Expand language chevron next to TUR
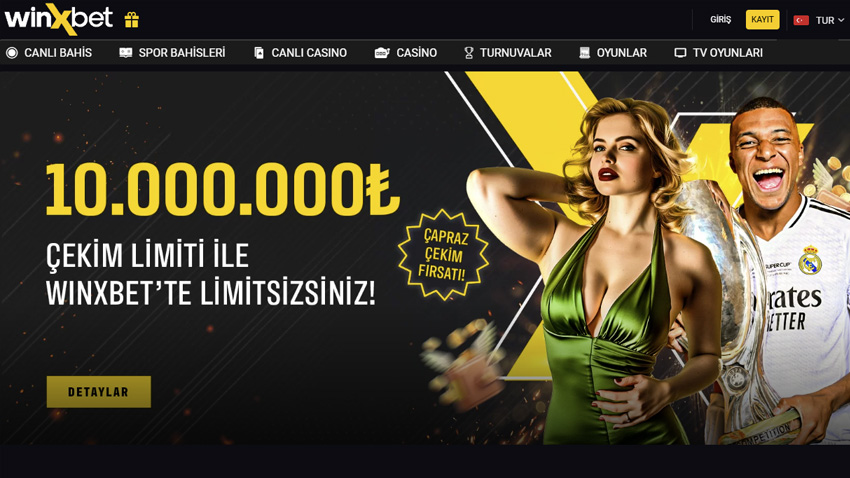The image size is (850, 478). pos(841,20)
